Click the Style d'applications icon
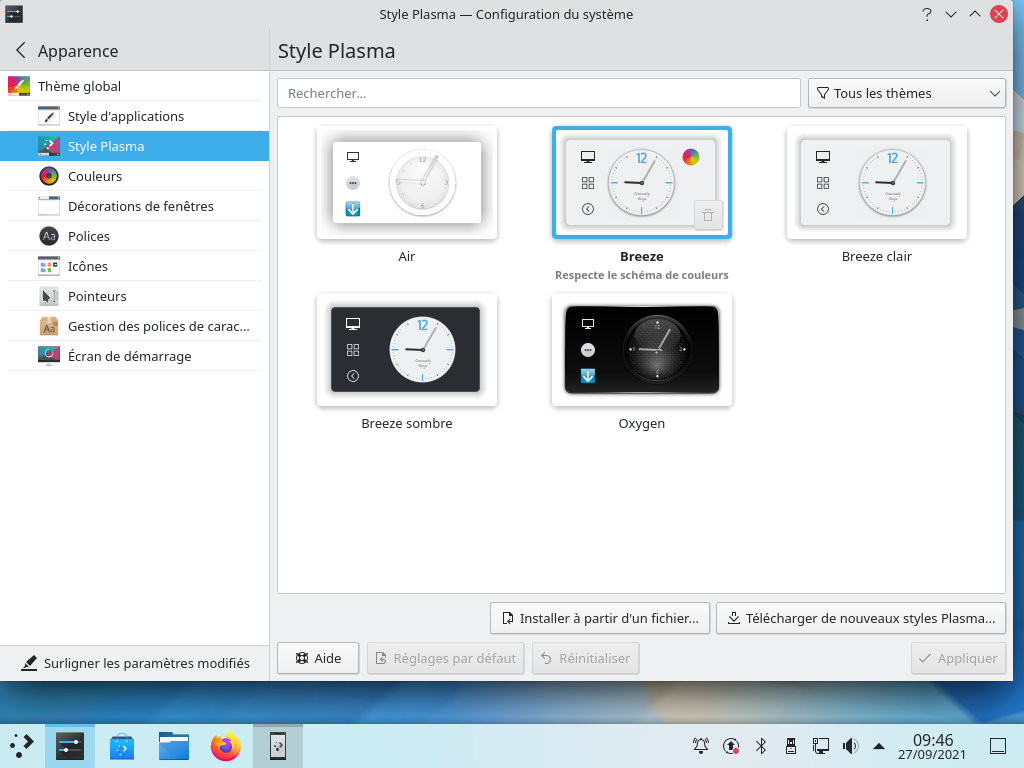1024x768 pixels. tap(49, 116)
